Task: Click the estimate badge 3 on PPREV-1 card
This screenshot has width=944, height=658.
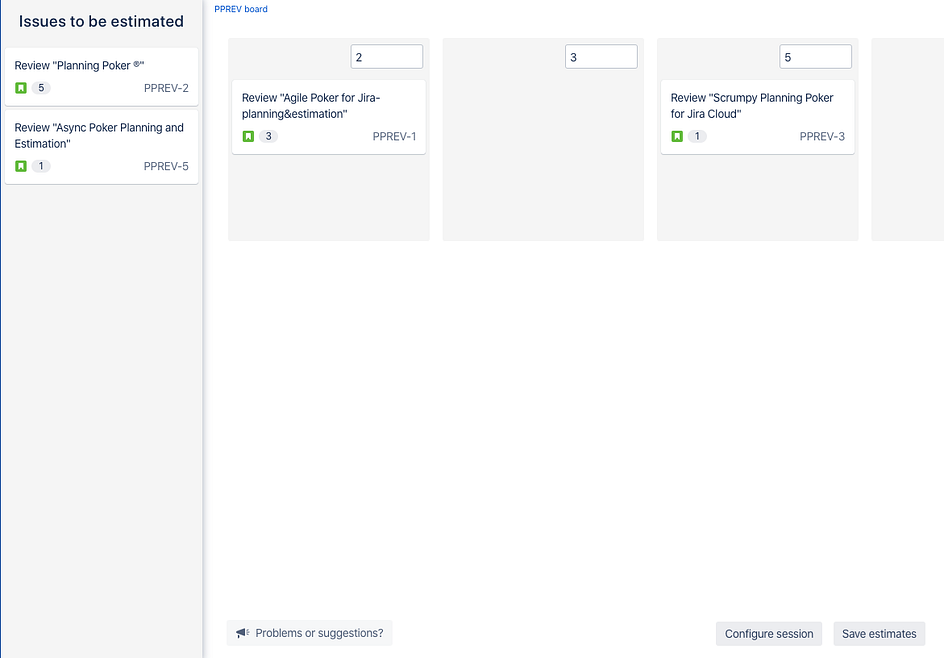Action: tap(267, 136)
